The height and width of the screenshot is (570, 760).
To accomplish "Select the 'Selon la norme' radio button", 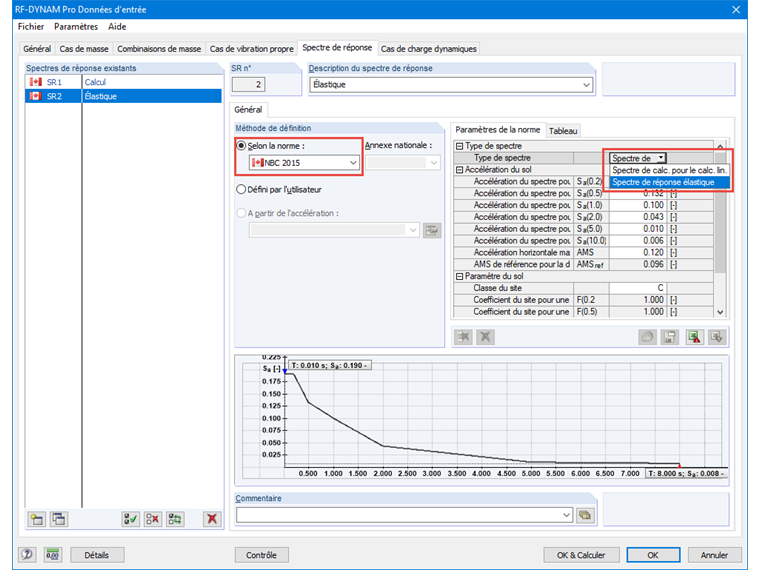I will pyautogui.click(x=241, y=145).
